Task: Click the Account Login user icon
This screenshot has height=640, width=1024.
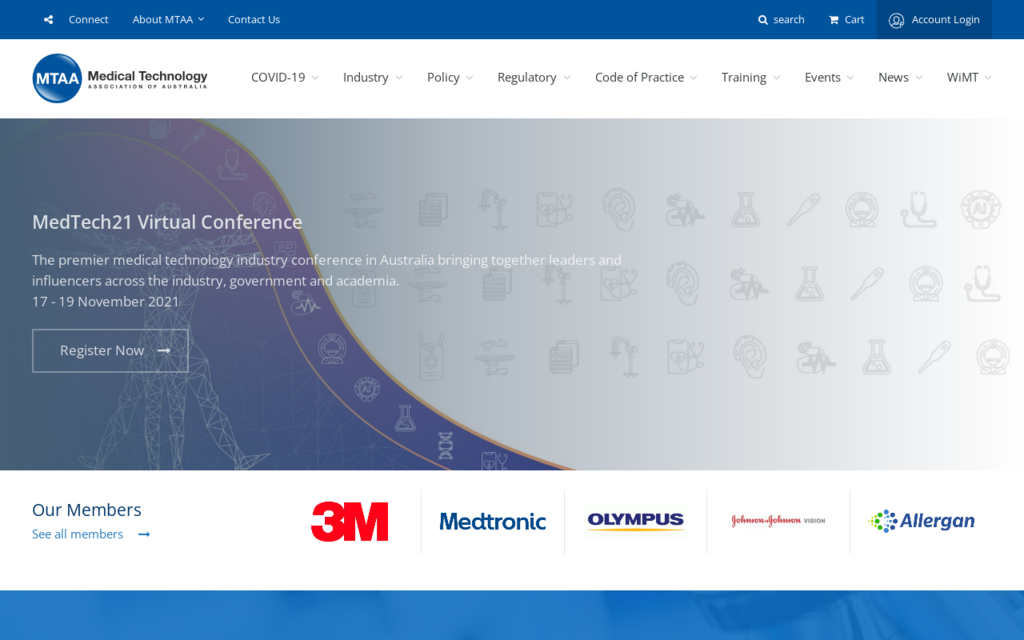Action: click(898, 19)
